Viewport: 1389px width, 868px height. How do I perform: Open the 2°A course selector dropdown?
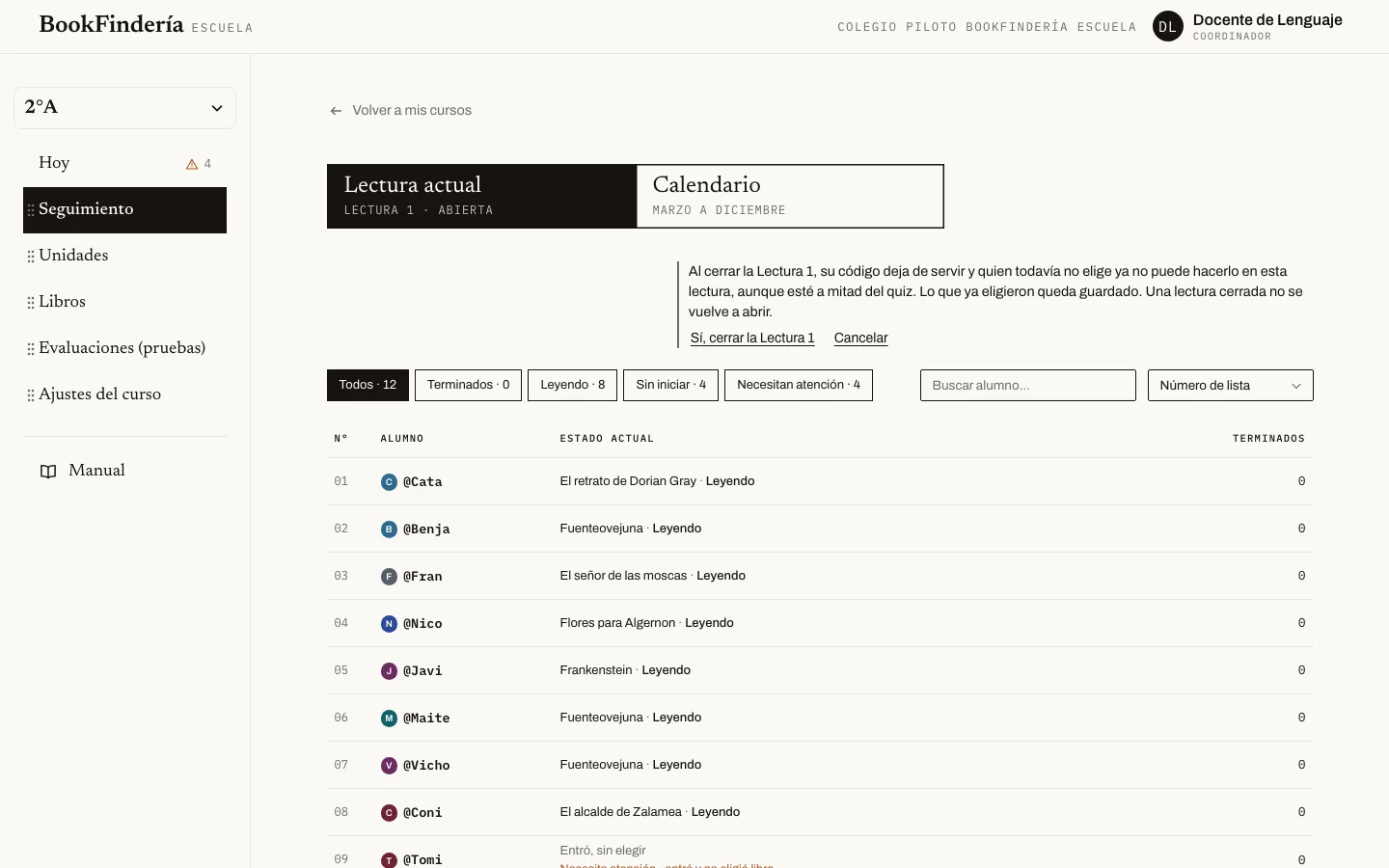coord(124,108)
